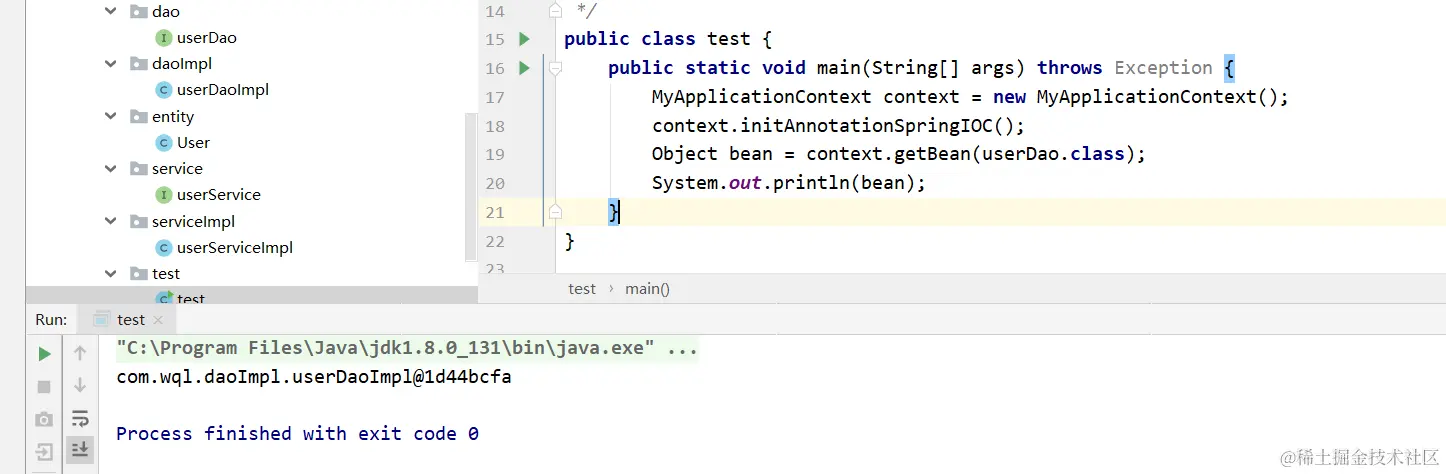Move down the stack trace

coord(80,386)
